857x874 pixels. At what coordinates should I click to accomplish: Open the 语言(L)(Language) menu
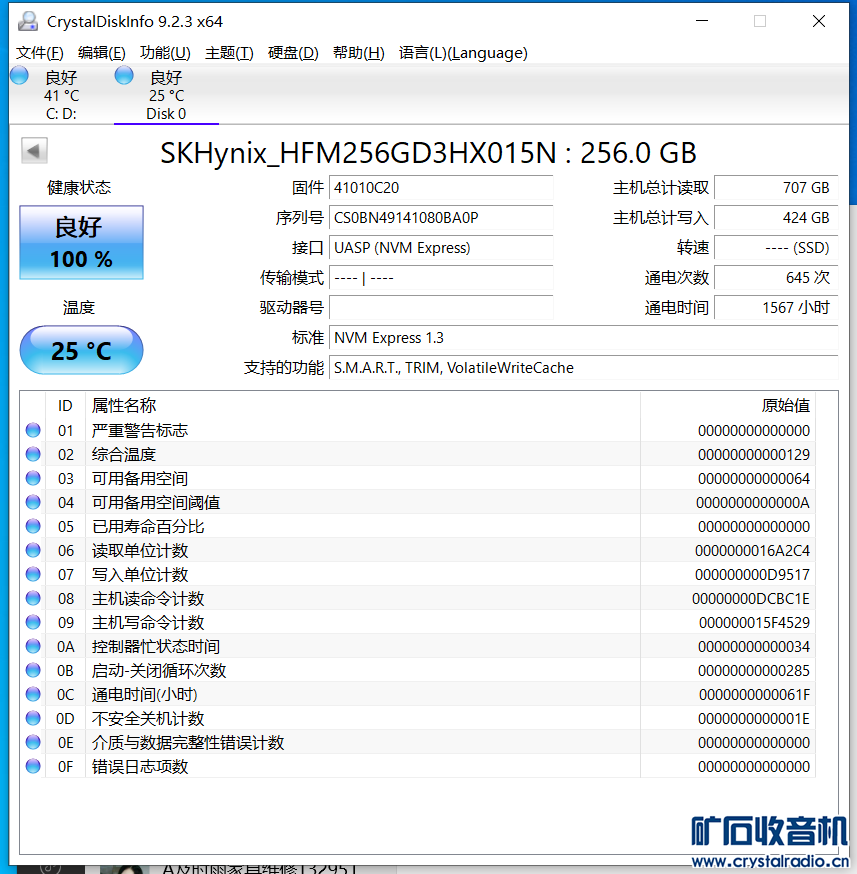(x=462, y=53)
